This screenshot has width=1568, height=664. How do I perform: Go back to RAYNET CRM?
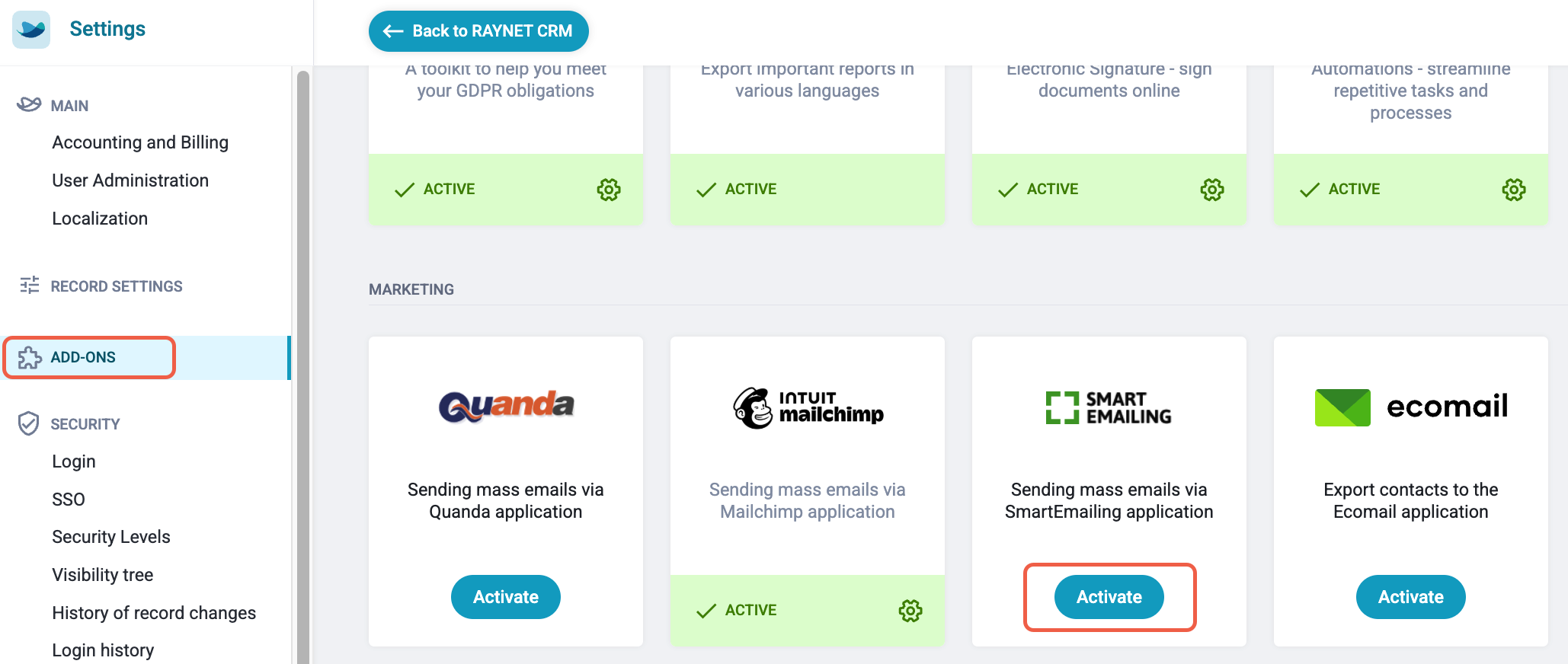tap(478, 31)
